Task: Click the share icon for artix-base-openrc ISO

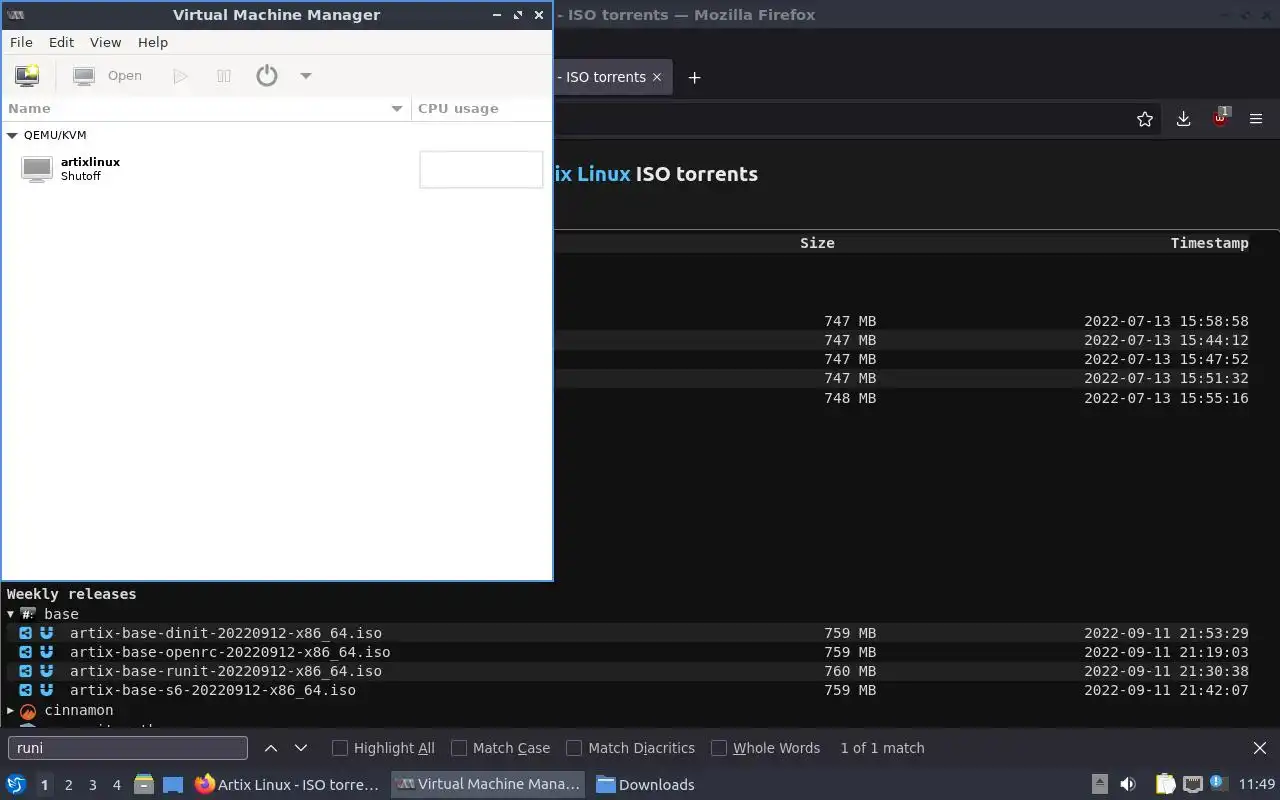Action: pos(26,652)
